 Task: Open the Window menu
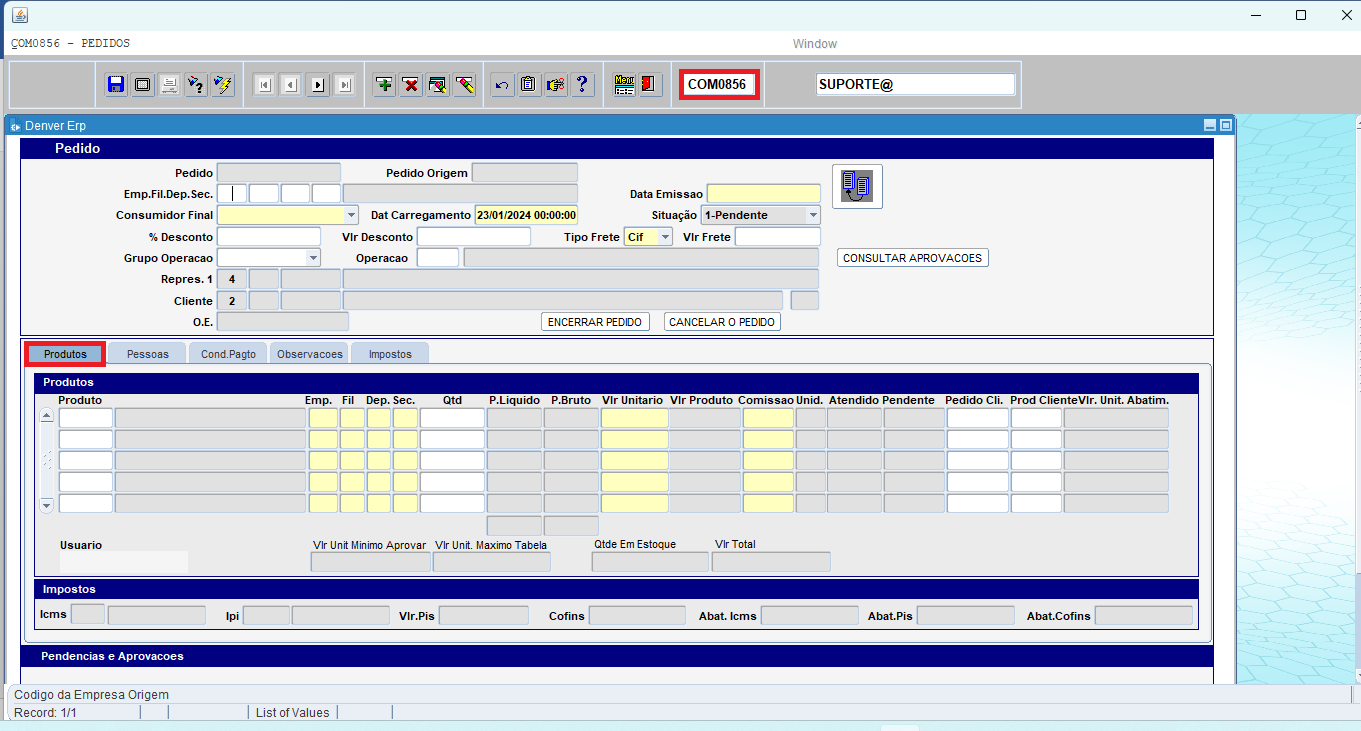pos(815,44)
